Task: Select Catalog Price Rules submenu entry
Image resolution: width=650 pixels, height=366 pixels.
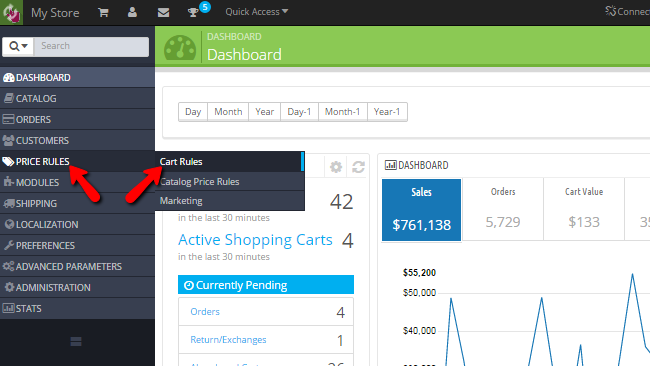Action: click(x=230, y=182)
